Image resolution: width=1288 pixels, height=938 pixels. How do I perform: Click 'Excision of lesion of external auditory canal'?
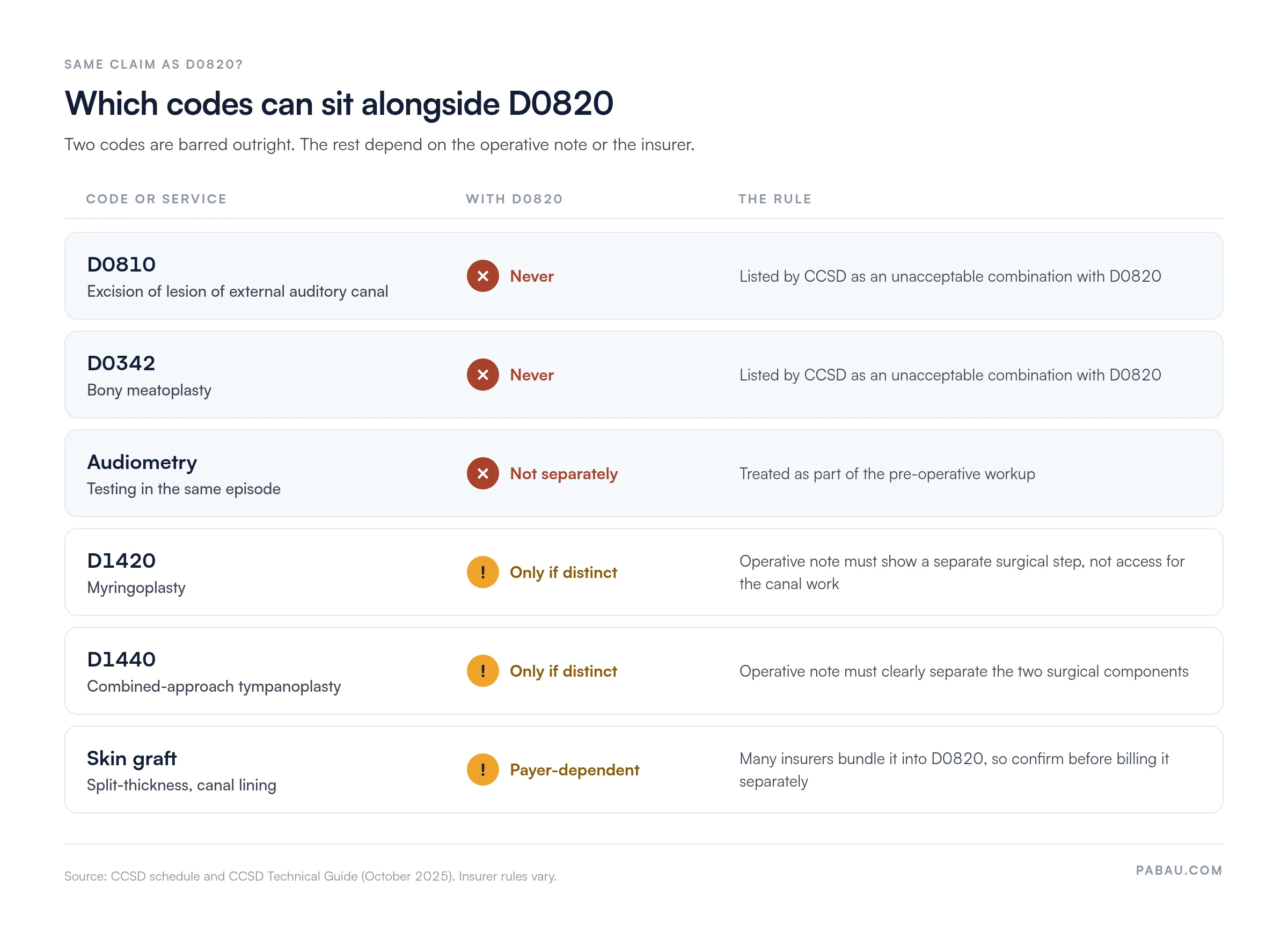click(237, 292)
